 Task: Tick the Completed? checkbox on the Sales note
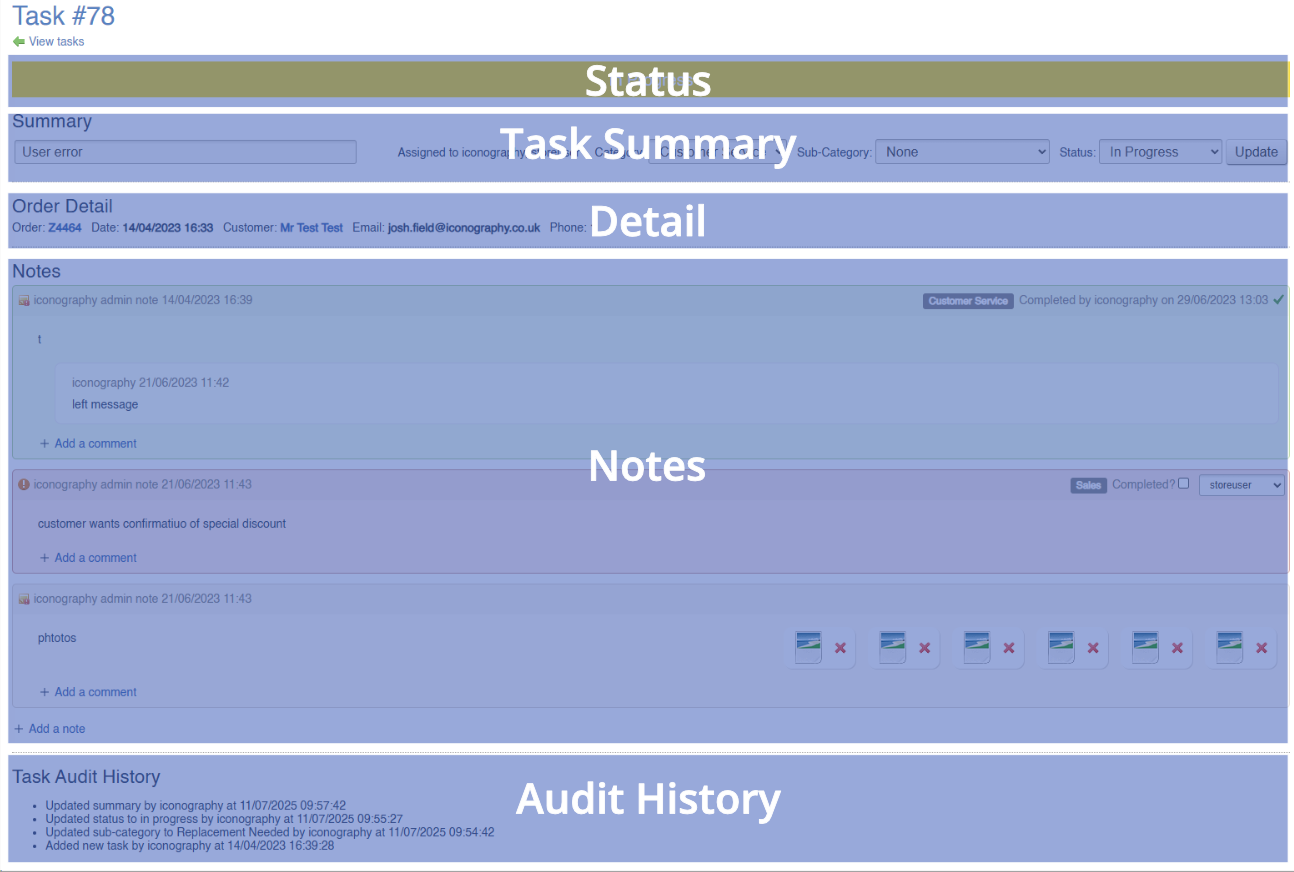(1184, 484)
